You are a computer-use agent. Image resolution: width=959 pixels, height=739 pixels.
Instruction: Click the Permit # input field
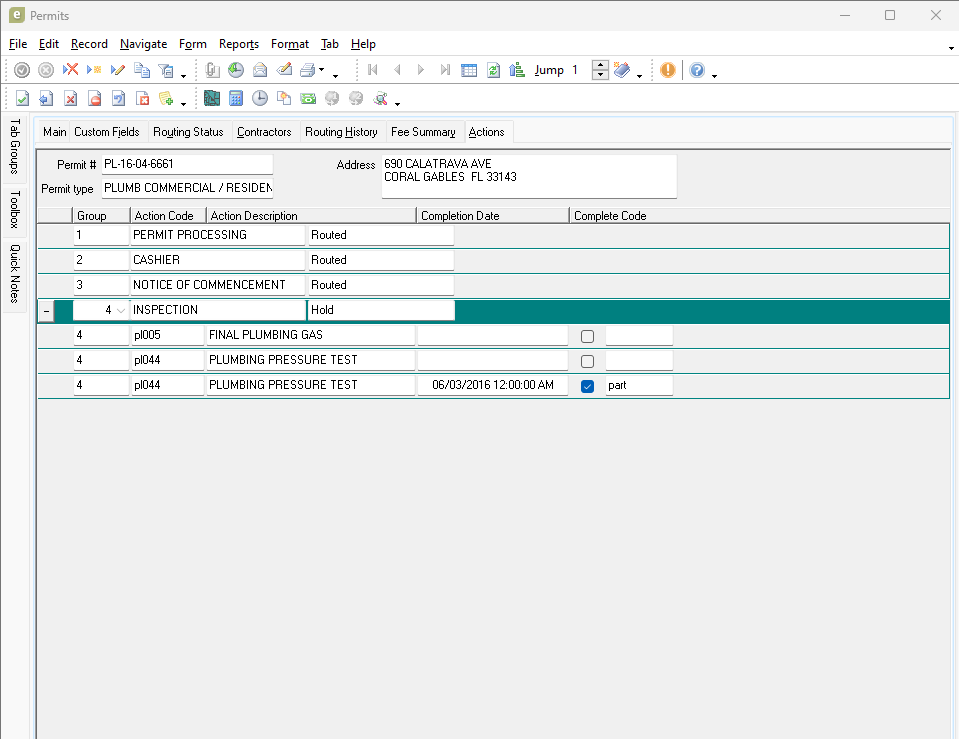(187, 164)
